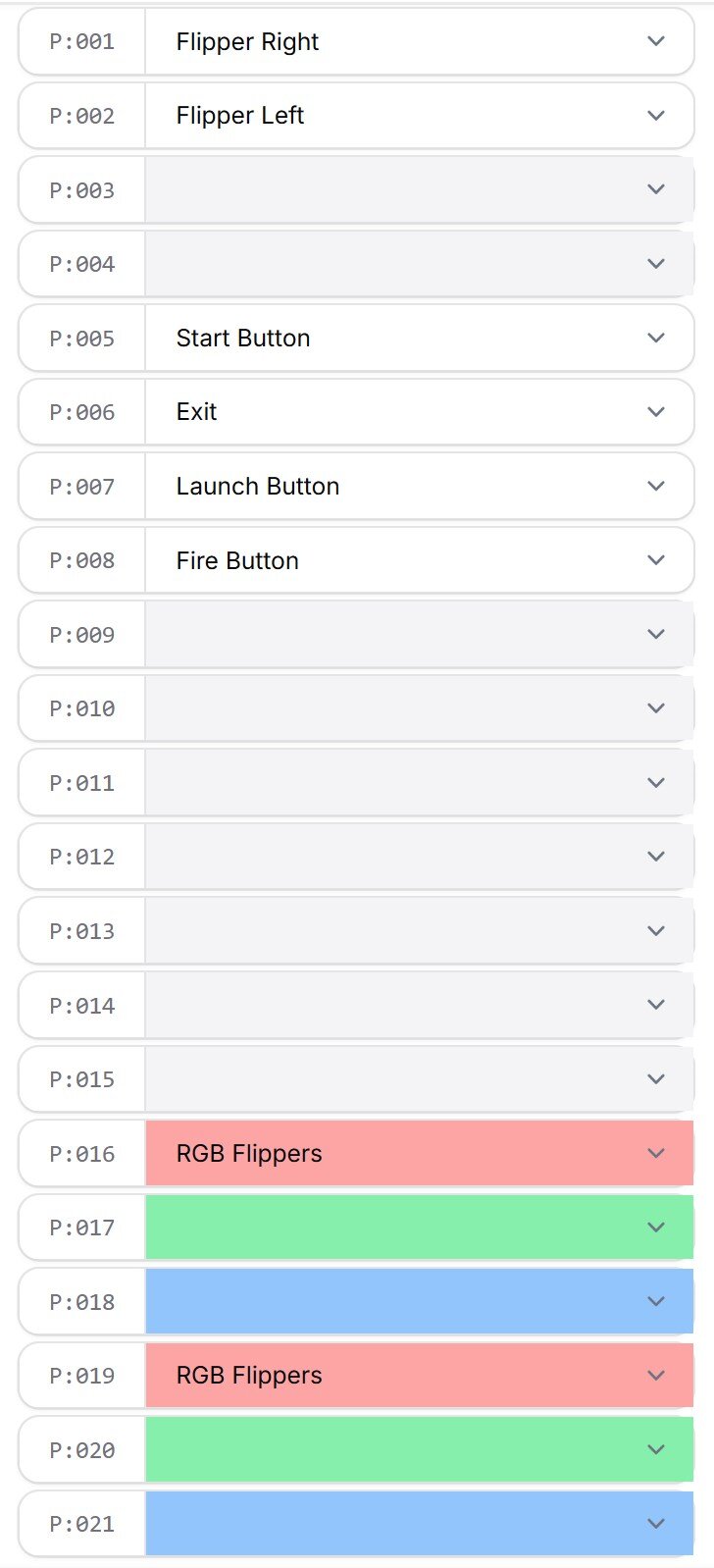Click the chevron icon for P:004

(656, 264)
